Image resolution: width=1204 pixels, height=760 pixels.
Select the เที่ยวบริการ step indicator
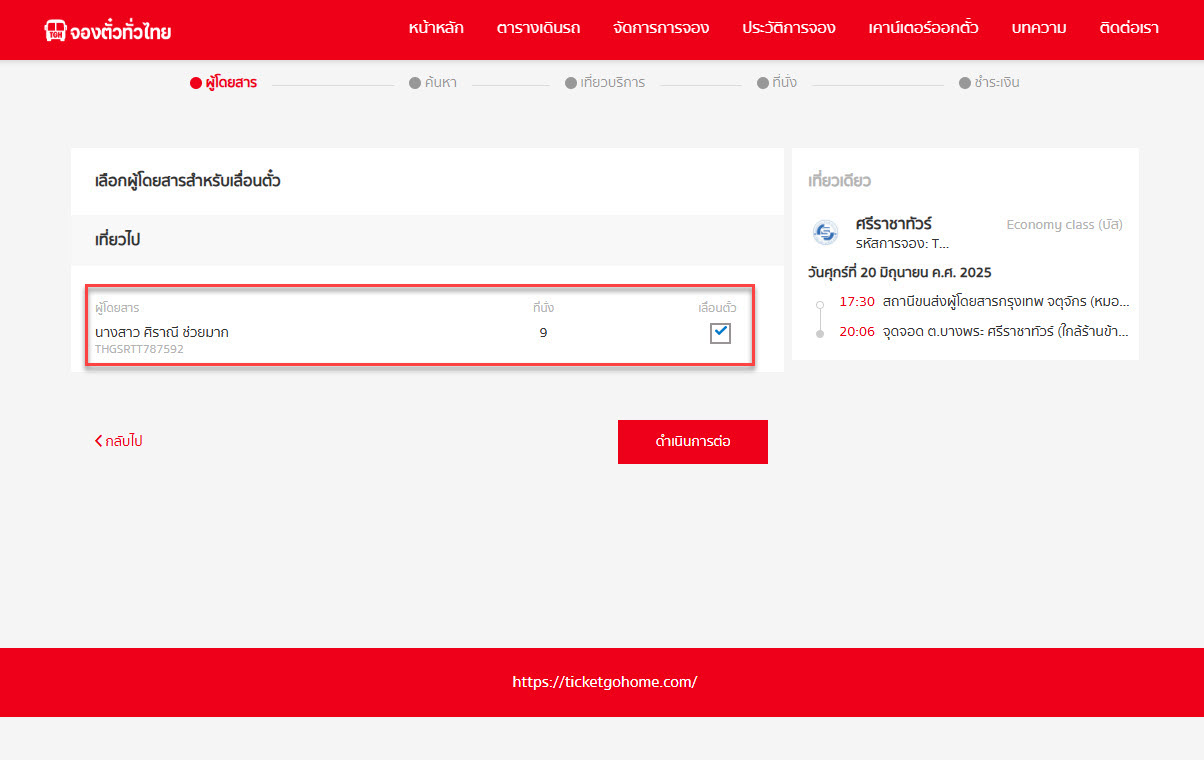click(x=605, y=83)
